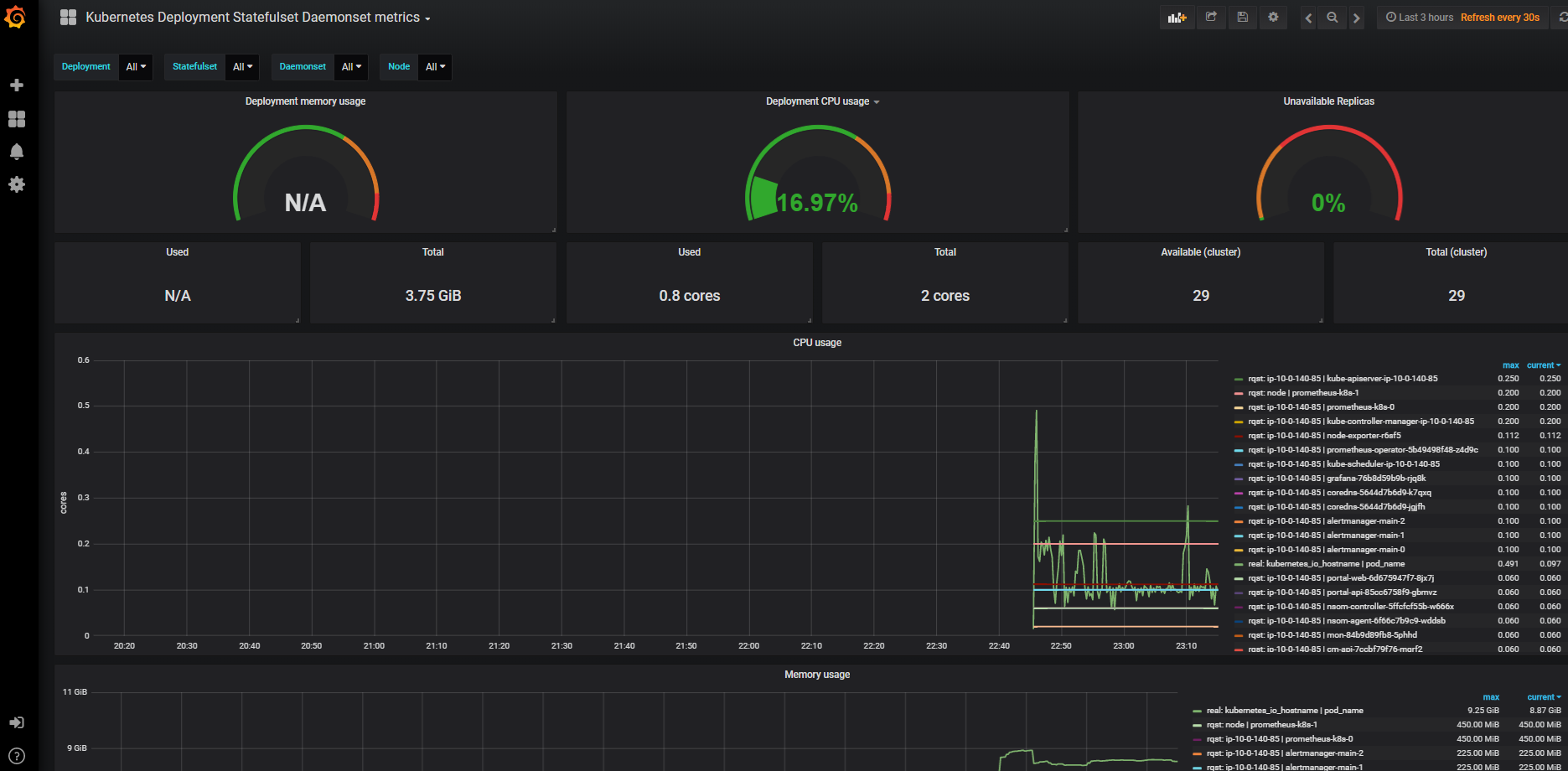Screen dimensions: 1568x771
Task: Click the portal-api-85cc6758f9-gbmvz legend entry
Action: (1343, 592)
